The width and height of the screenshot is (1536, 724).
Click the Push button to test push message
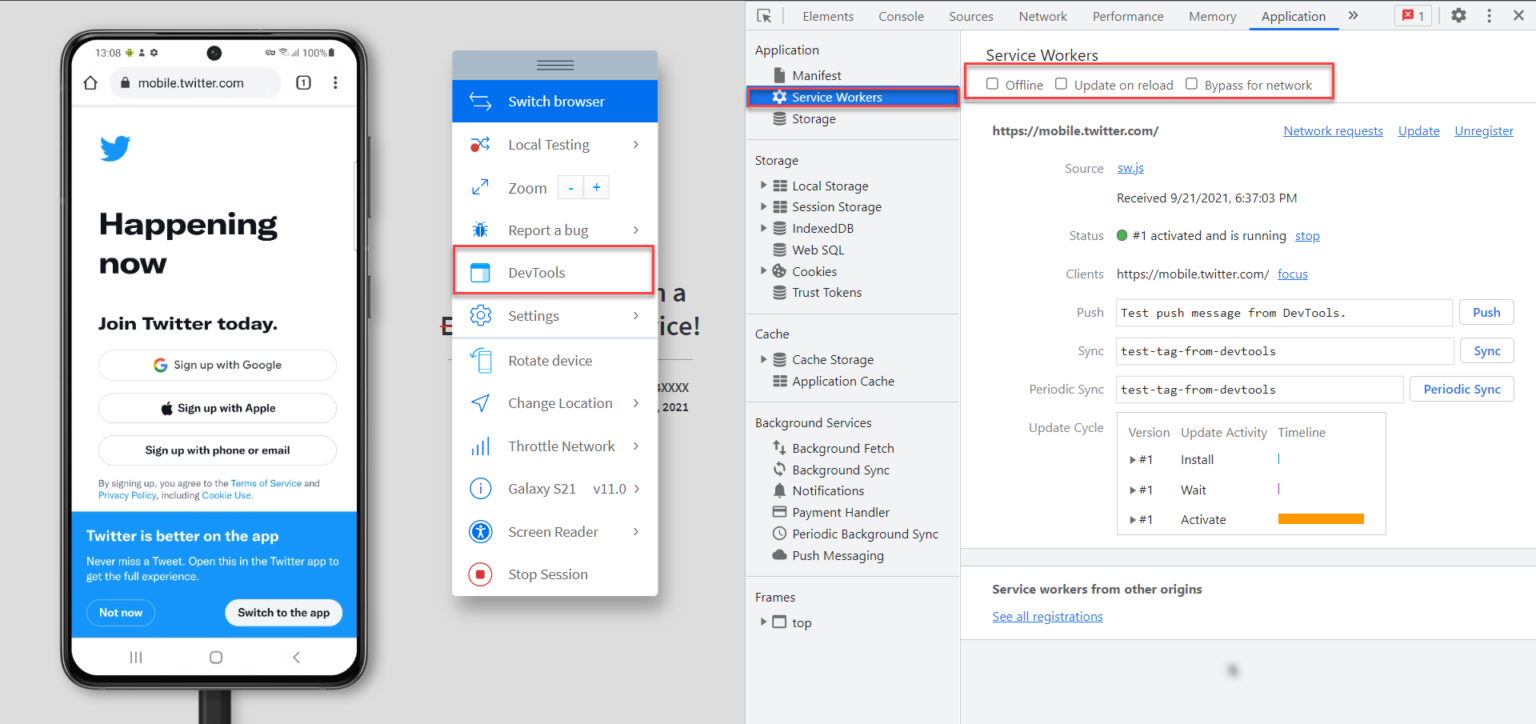click(x=1486, y=312)
